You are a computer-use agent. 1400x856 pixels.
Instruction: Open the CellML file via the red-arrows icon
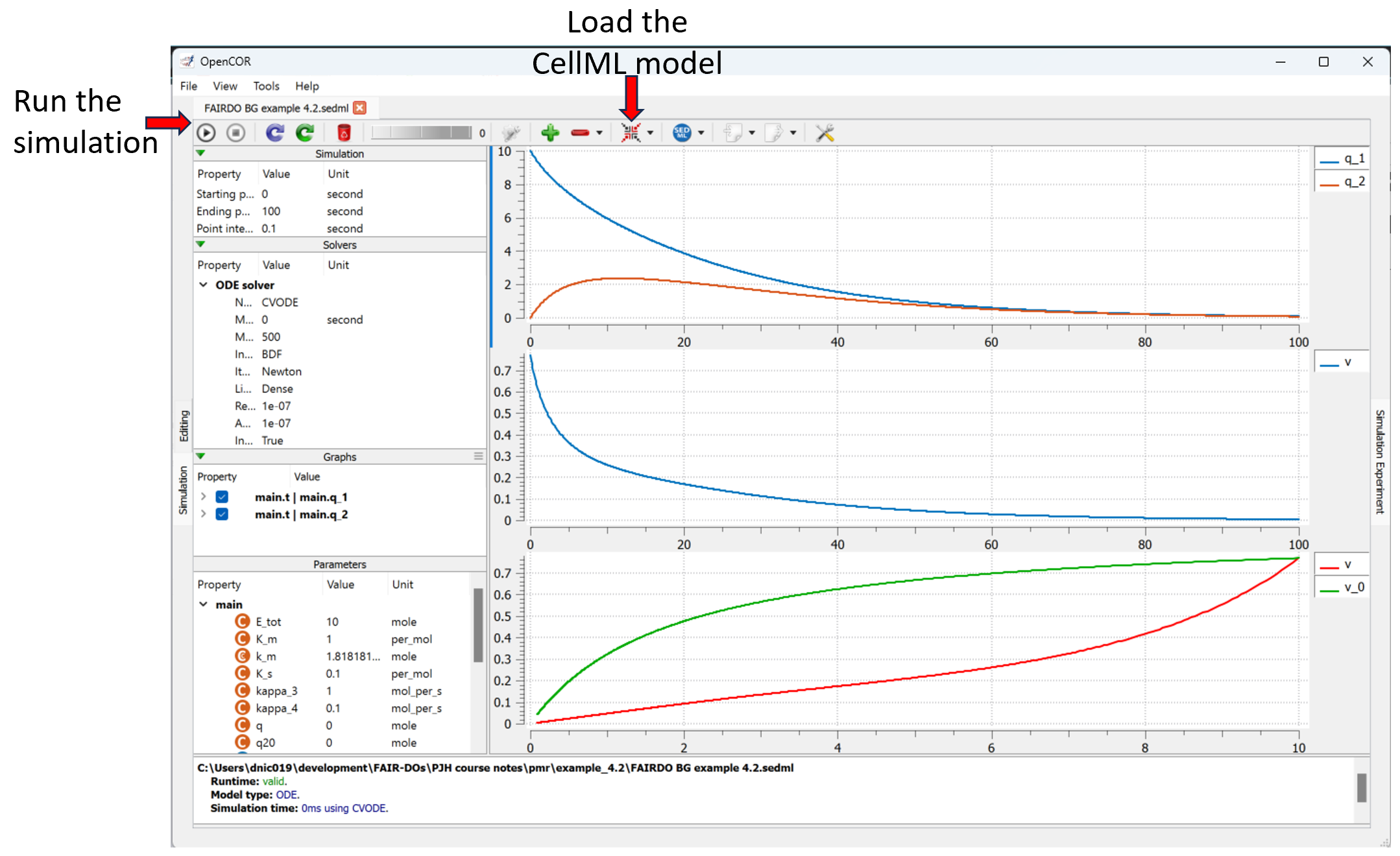(x=631, y=133)
